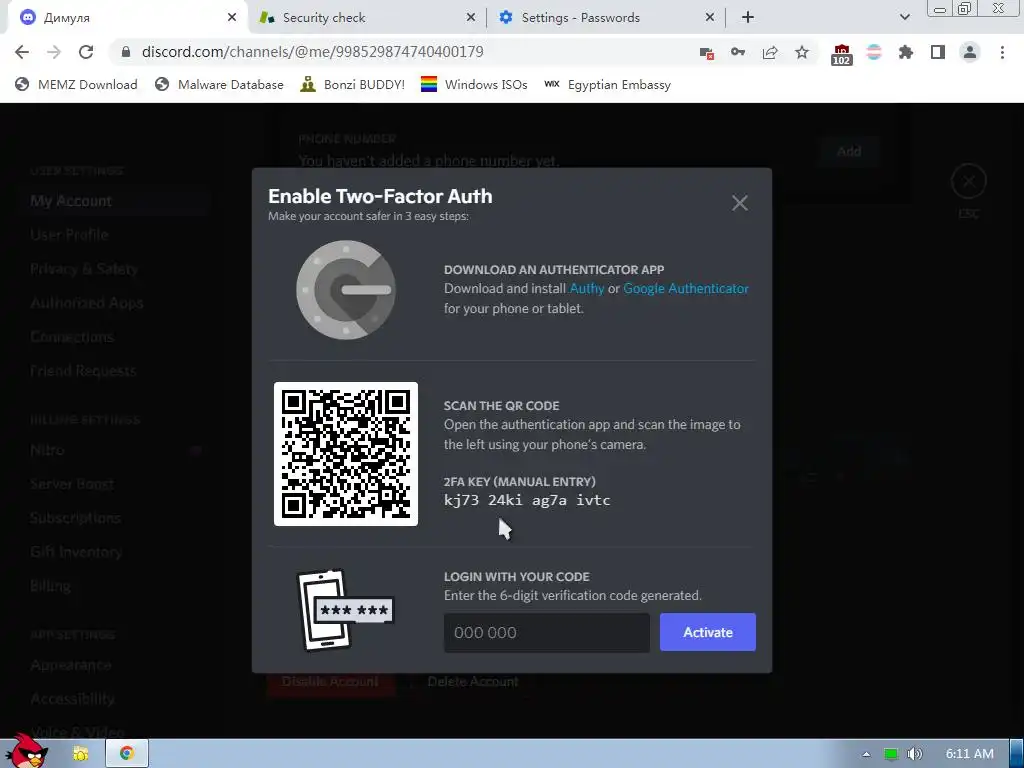Focus the 6-digit verification code field
The height and width of the screenshot is (768, 1024).
547,632
